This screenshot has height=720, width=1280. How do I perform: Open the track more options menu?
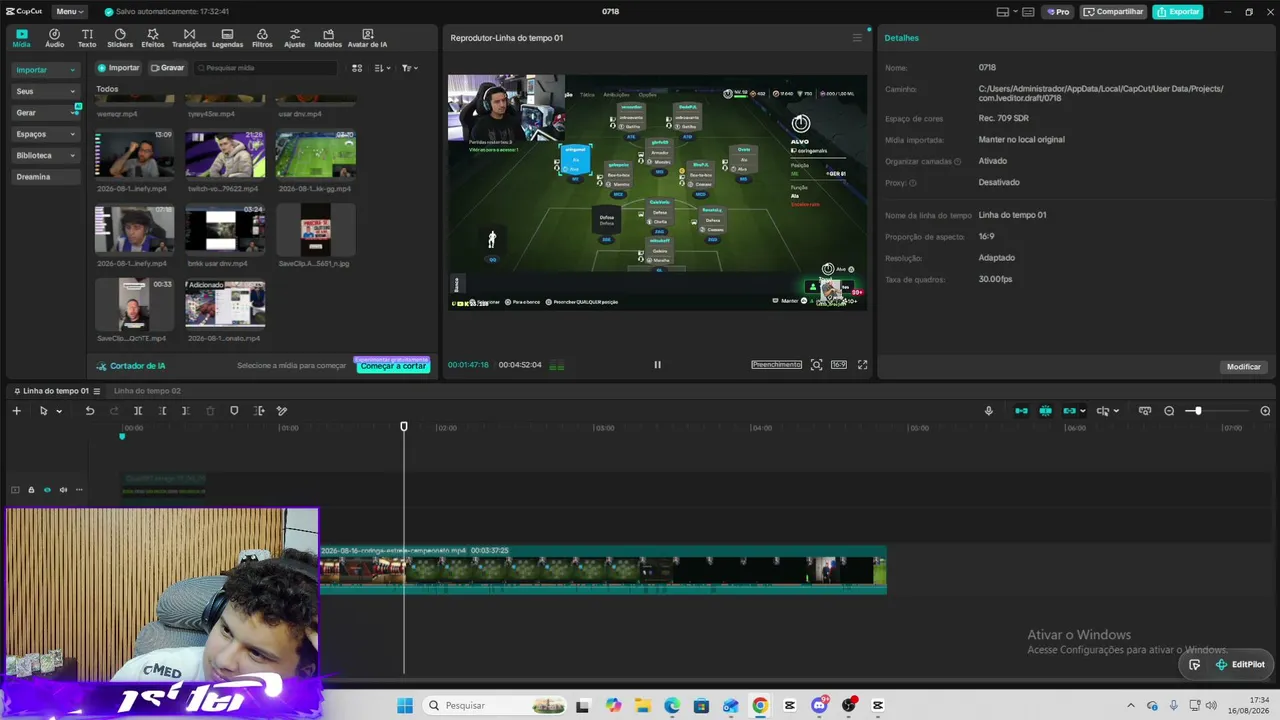79,490
